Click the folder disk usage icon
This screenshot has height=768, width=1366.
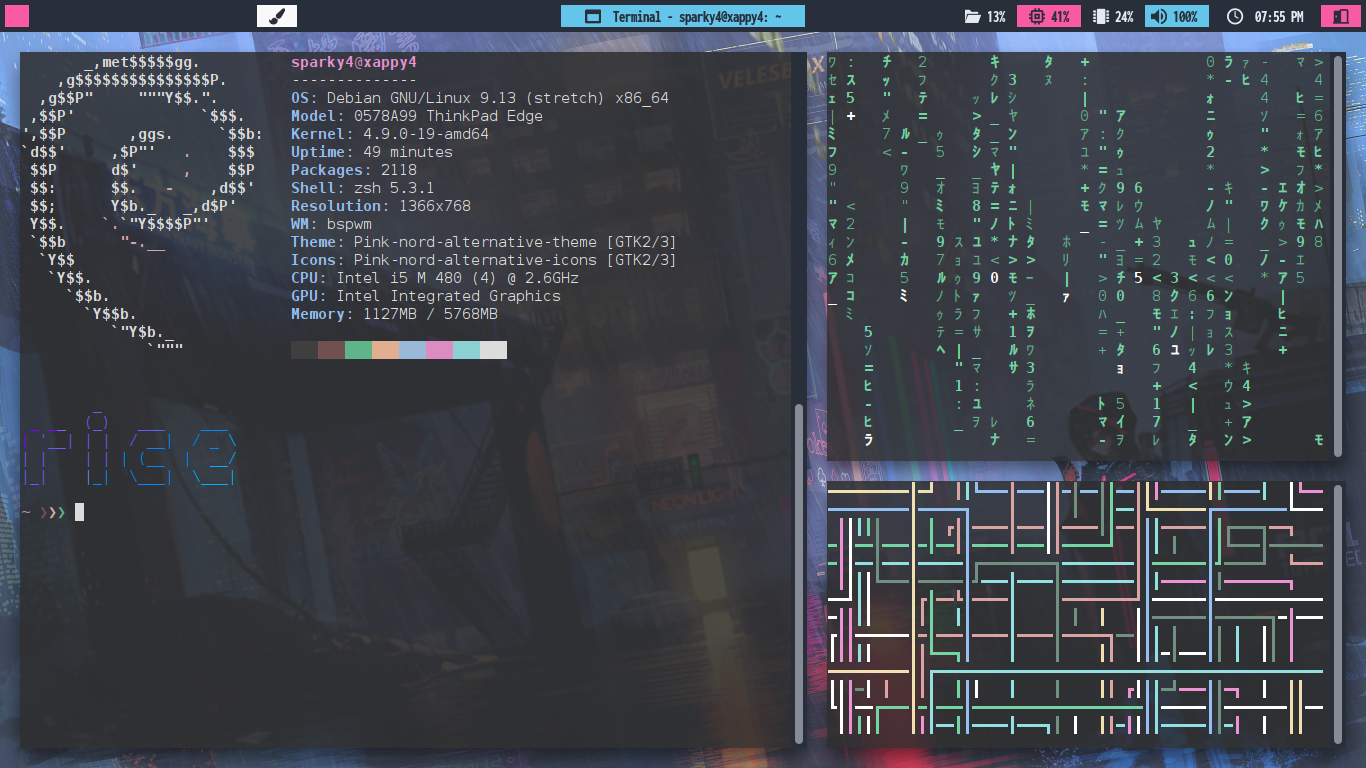tap(971, 17)
